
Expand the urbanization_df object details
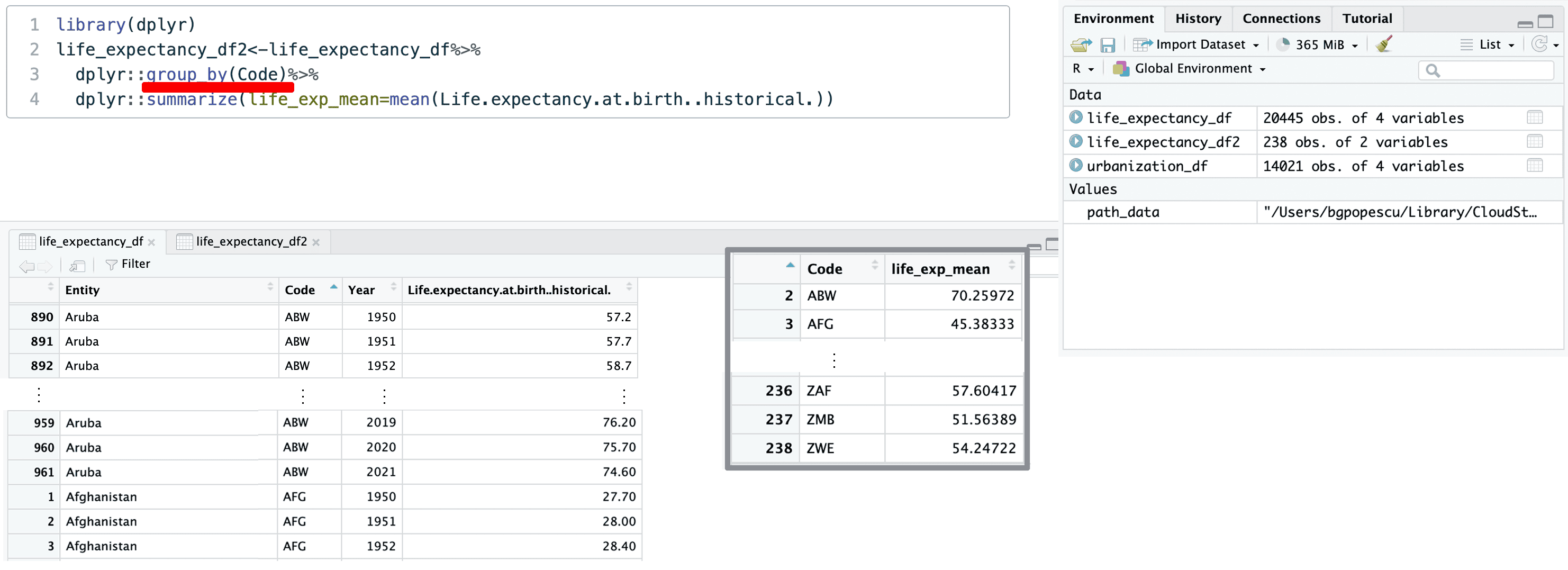tap(1075, 166)
